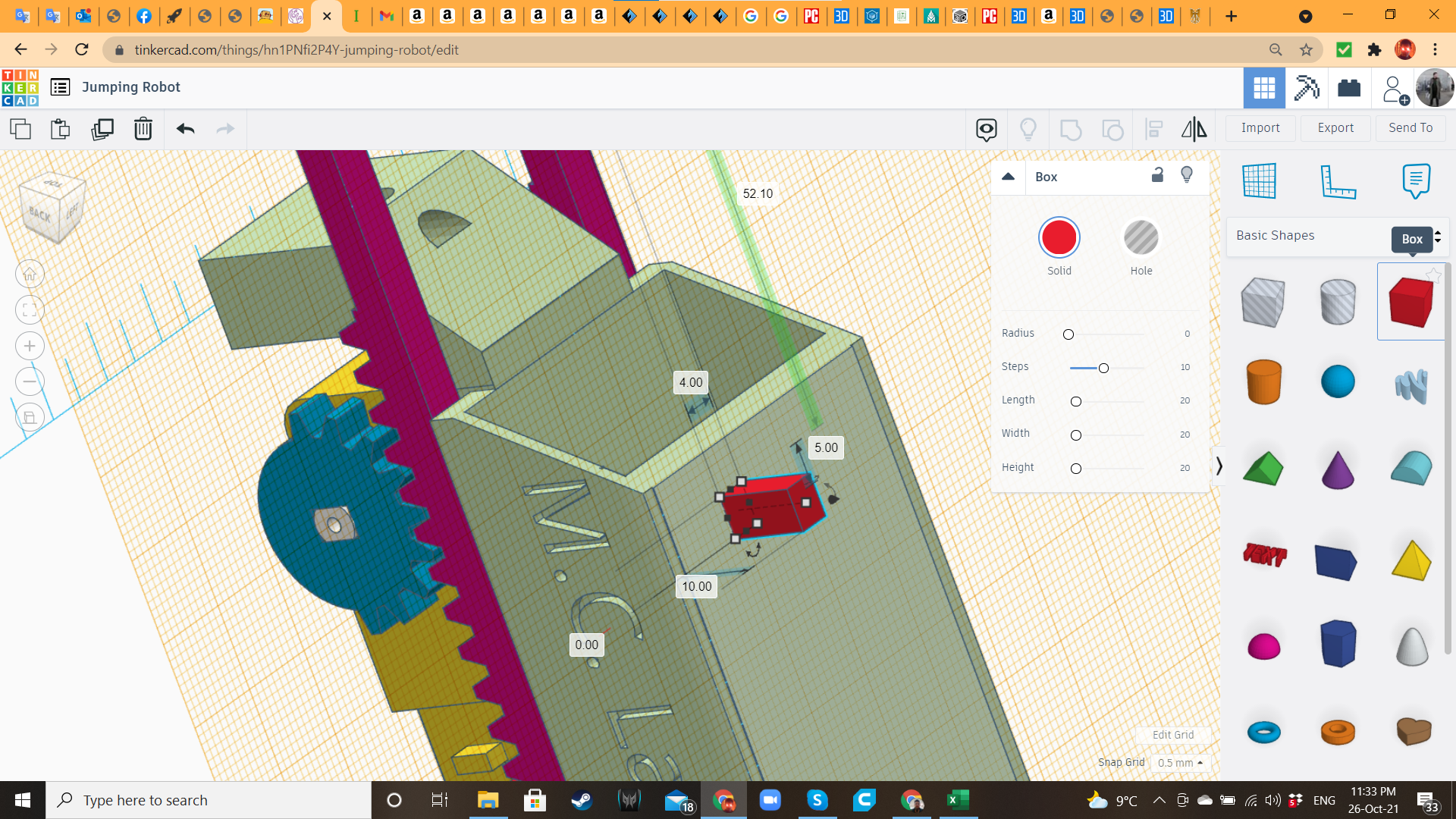1456x819 pixels.
Task: Open the Align tool
Action: [1153, 129]
